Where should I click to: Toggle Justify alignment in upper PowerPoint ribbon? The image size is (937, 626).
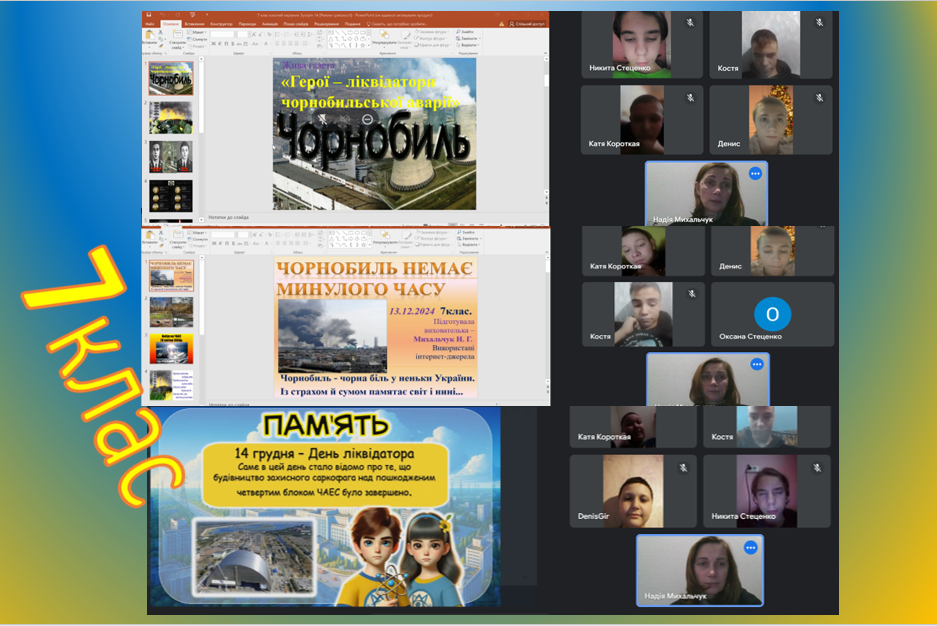point(297,44)
